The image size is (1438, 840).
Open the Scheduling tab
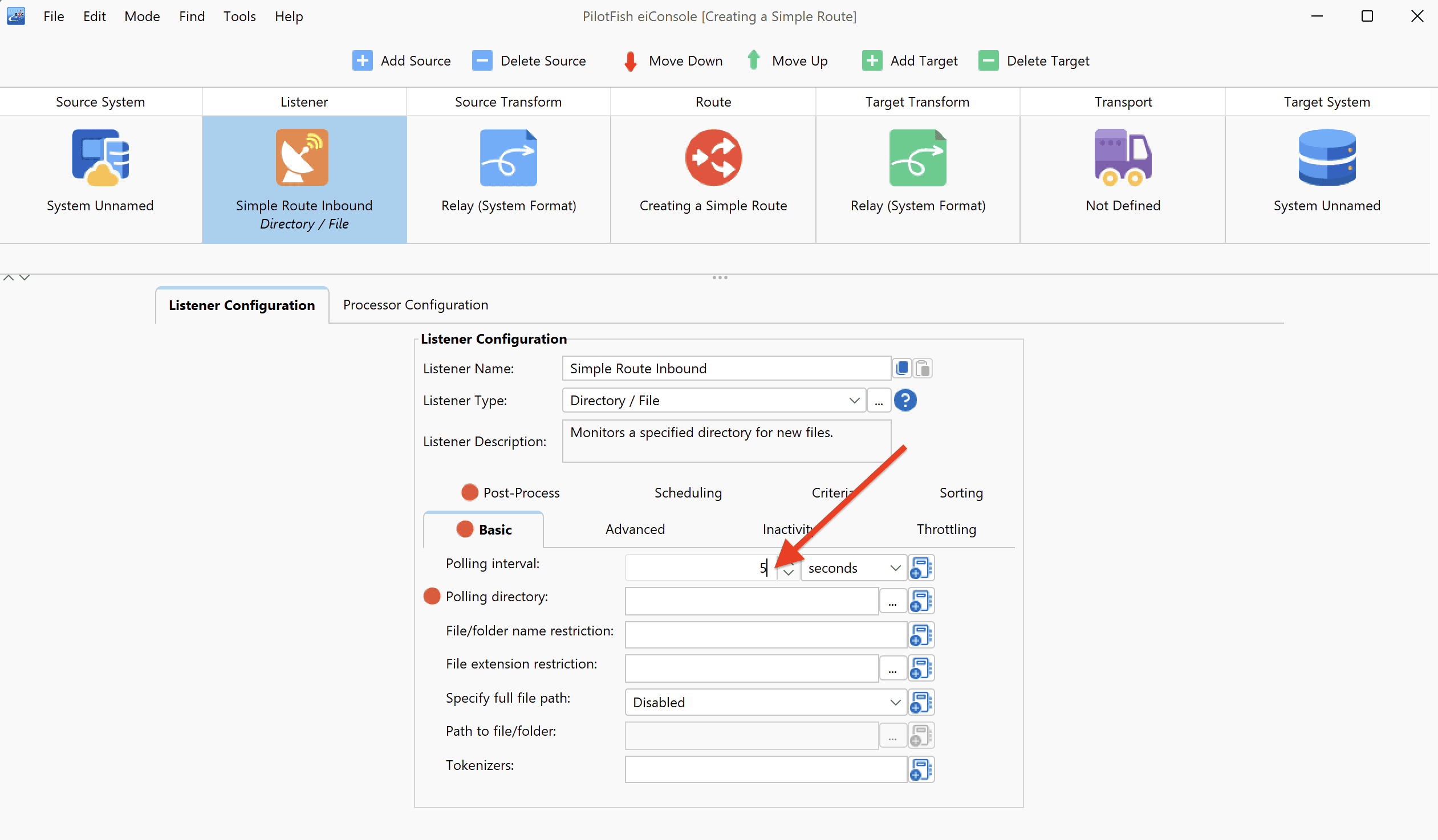coord(688,493)
